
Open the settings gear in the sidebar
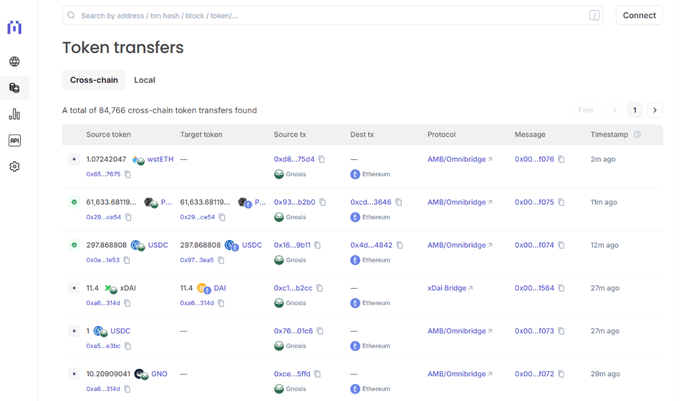(x=14, y=166)
